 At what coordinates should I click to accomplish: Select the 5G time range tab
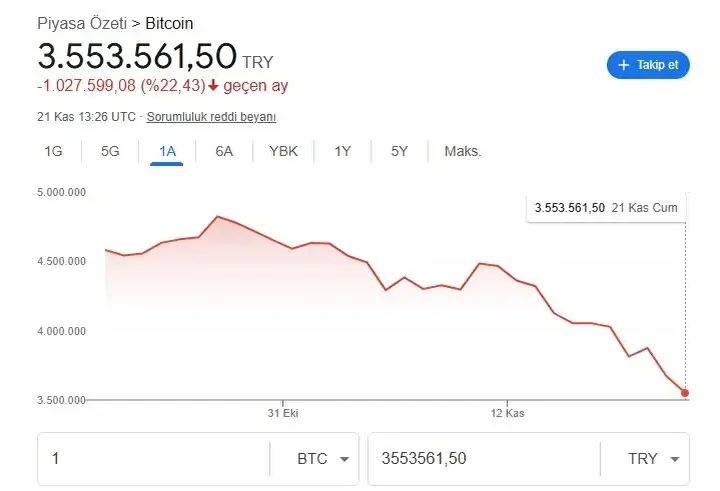[110, 151]
